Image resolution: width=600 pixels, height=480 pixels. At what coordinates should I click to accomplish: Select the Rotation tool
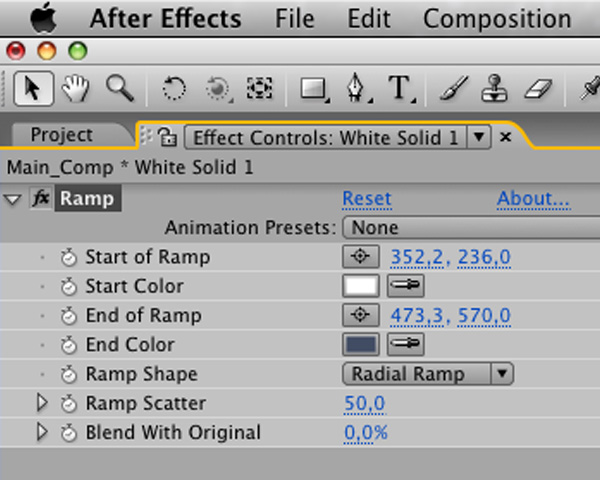tap(173, 89)
